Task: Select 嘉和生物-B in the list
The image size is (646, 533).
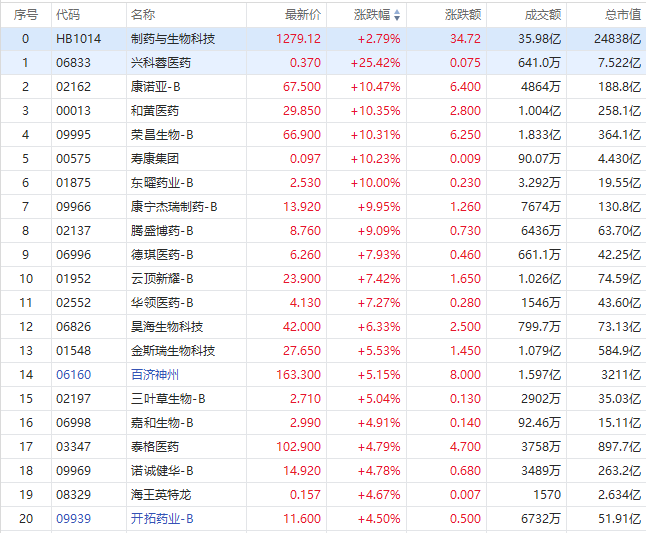Action: coord(162,423)
